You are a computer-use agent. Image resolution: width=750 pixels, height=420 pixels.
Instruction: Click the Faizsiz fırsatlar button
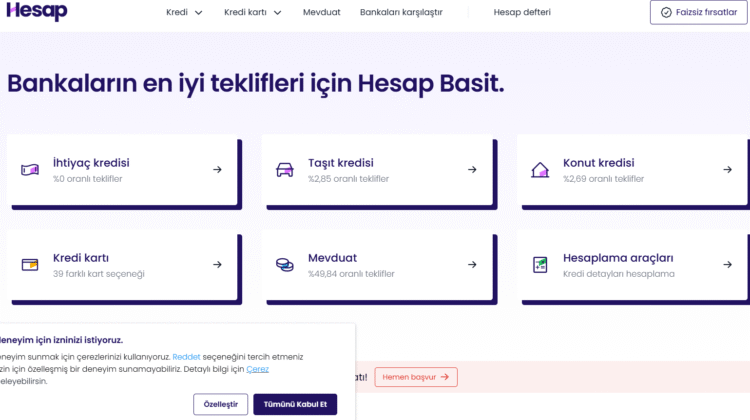[x=697, y=12]
